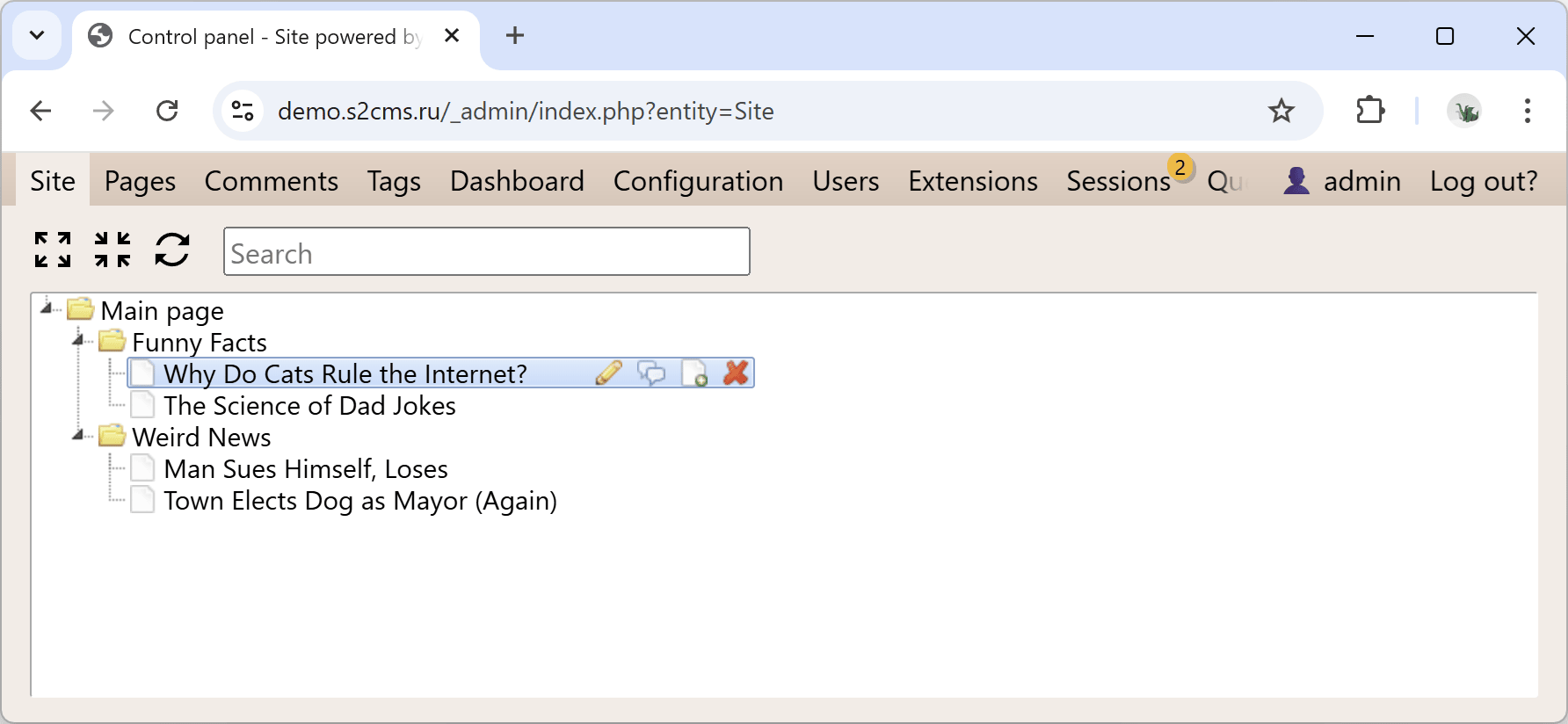Click the Funny Facts folder icon
Viewport: 1568px width, 724px height.
[112, 340]
